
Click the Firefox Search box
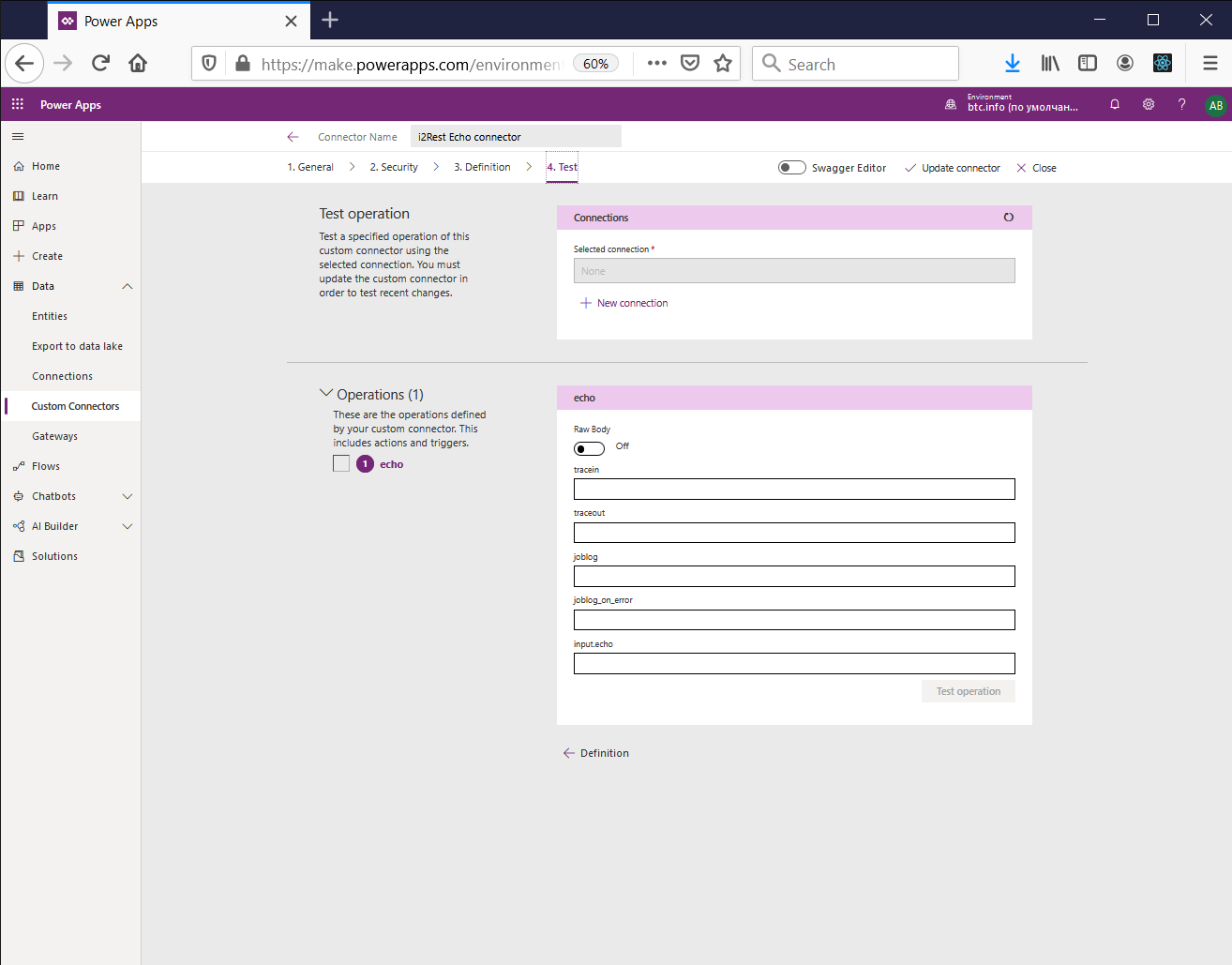click(855, 64)
